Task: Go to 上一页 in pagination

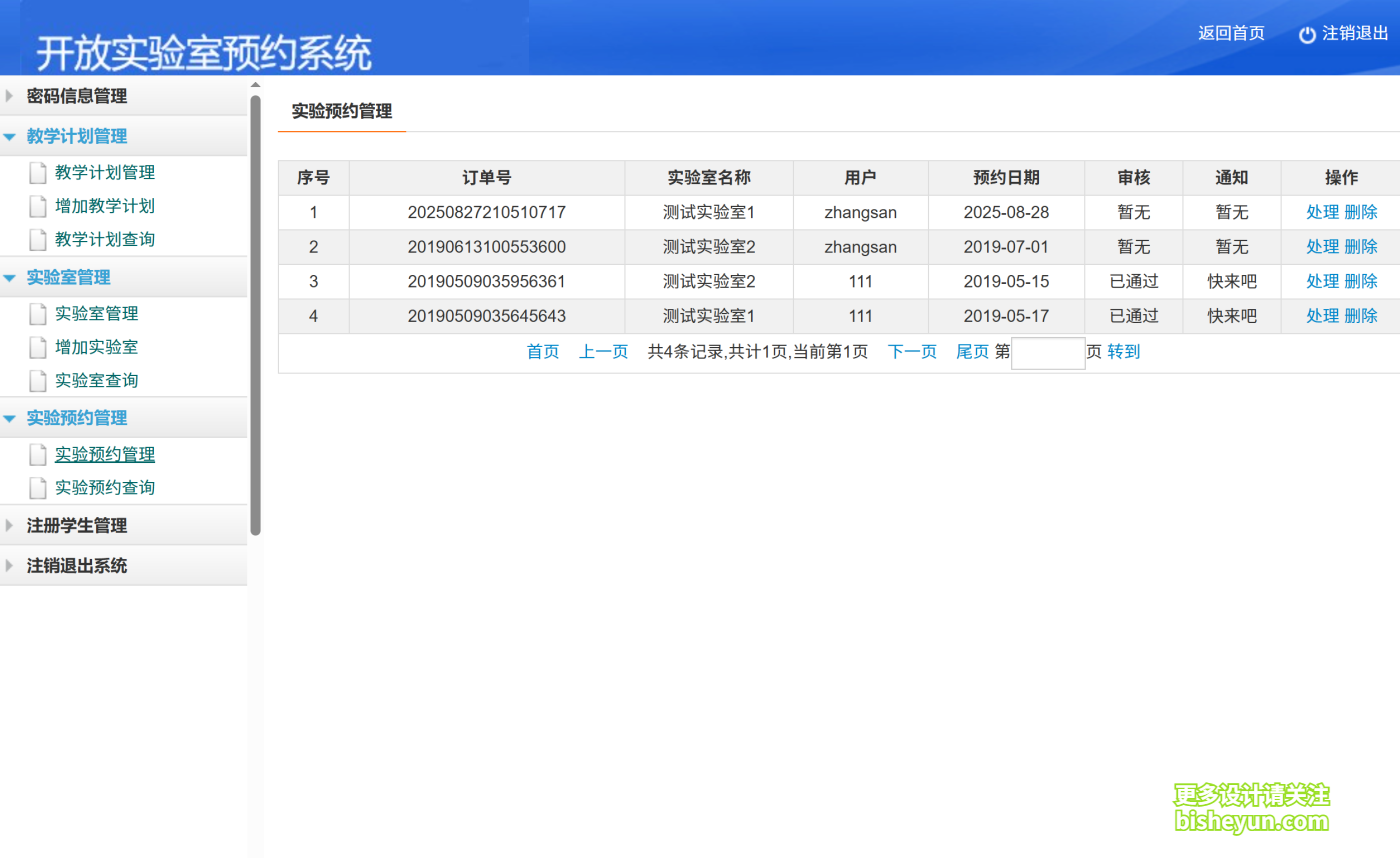Action: [603, 352]
